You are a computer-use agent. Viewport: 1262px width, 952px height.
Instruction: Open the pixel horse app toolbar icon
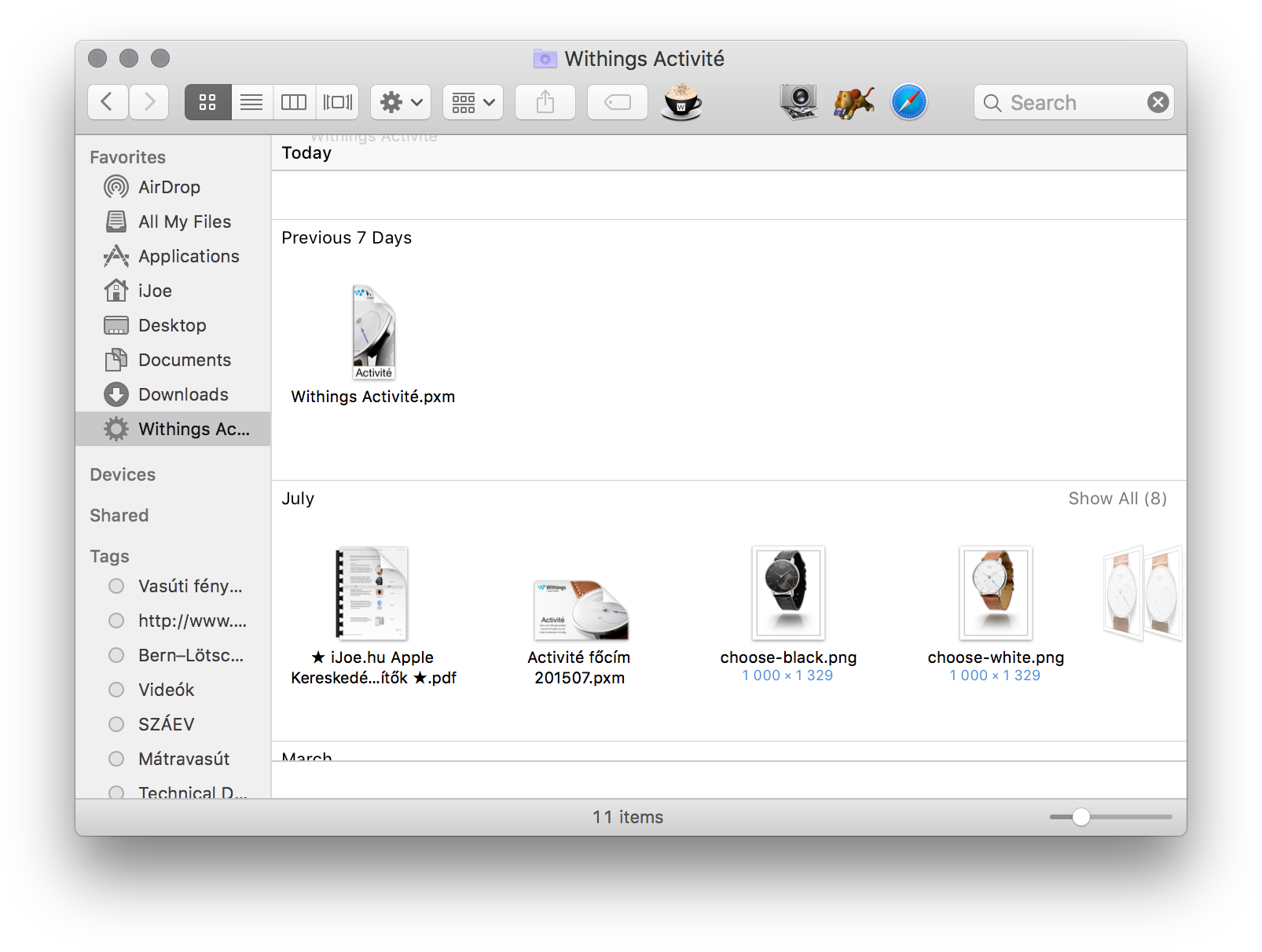(x=854, y=102)
